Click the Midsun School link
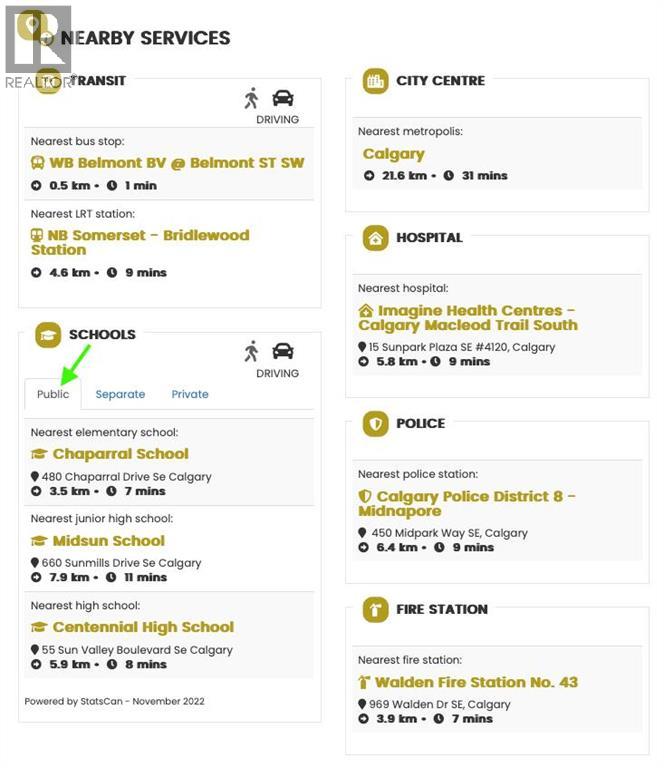 coord(108,541)
